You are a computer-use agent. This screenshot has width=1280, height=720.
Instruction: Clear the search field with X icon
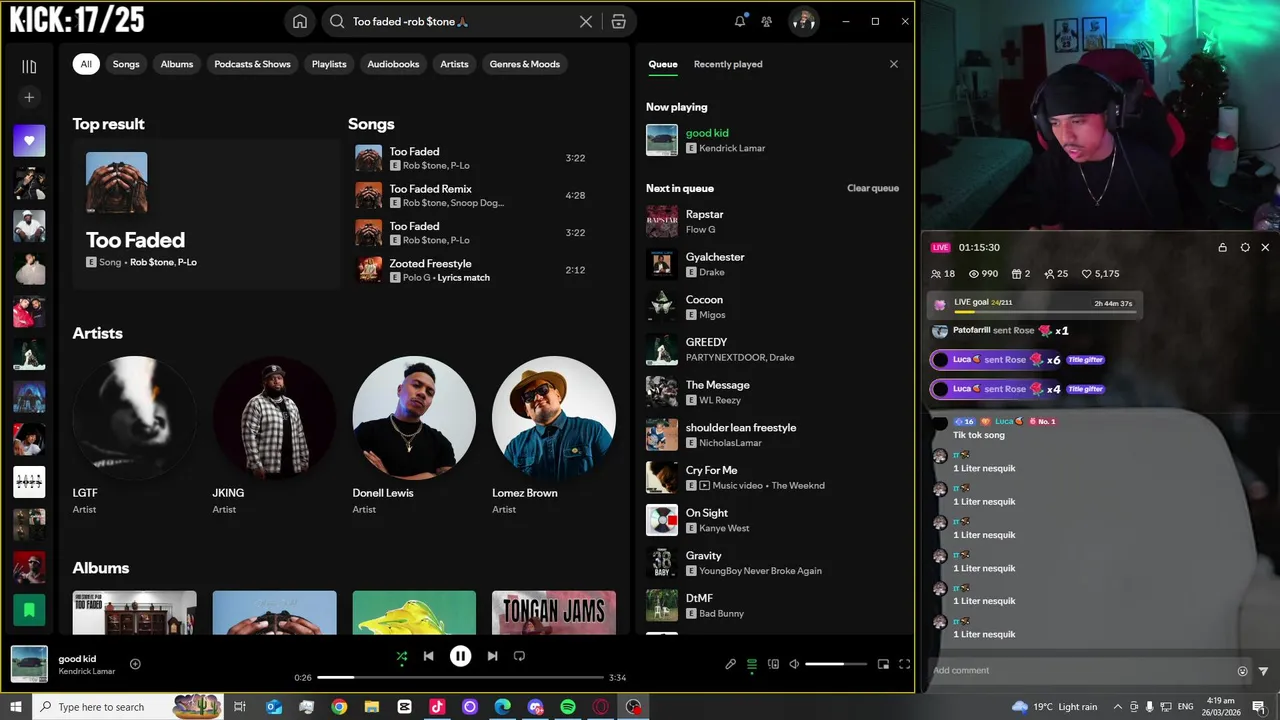click(x=586, y=22)
